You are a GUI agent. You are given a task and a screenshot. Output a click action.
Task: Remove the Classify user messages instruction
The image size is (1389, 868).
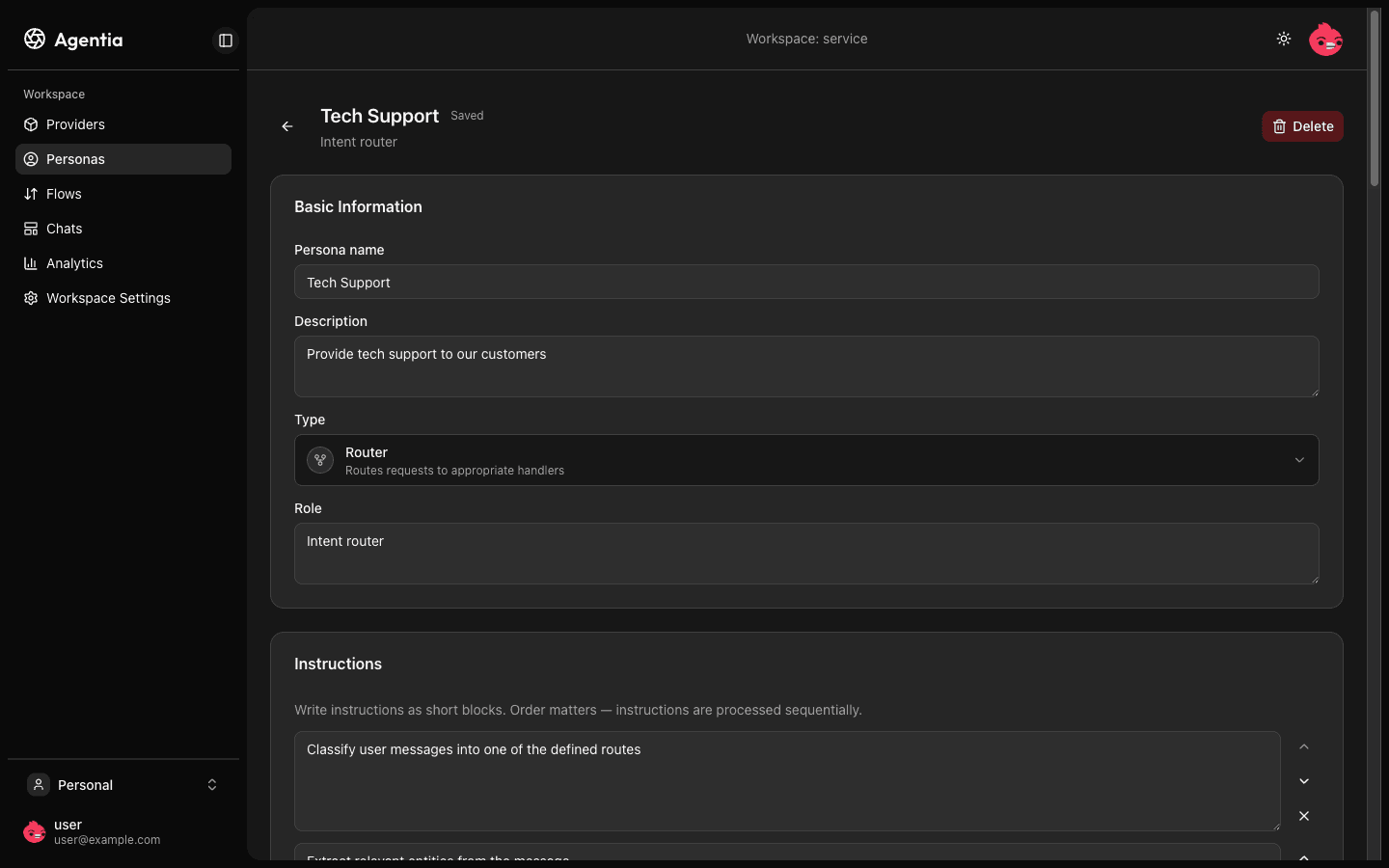coord(1304,816)
